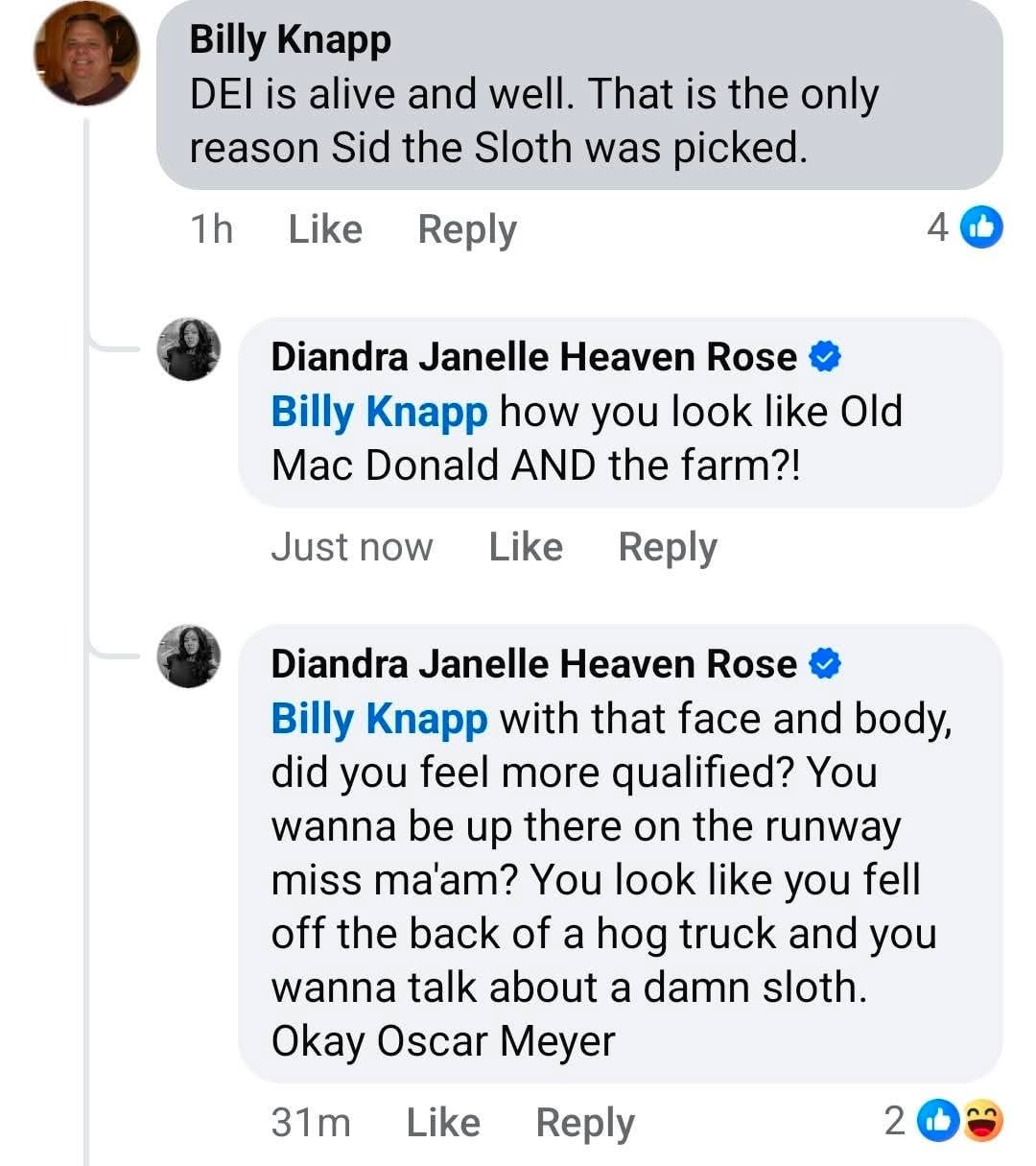Open Diandra Janelle Heaven Rose's name in first reply
The width and height of the screenshot is (1036, 1166).
533,357
